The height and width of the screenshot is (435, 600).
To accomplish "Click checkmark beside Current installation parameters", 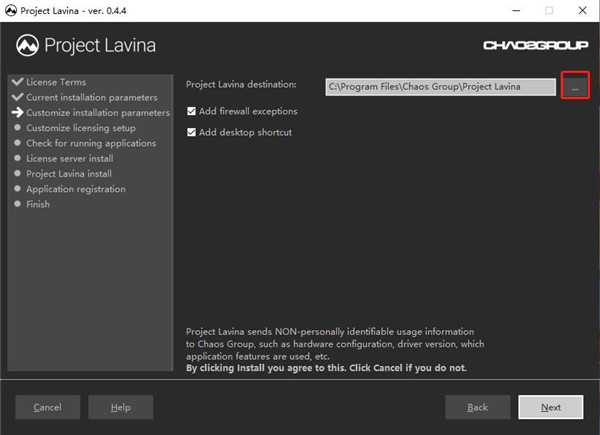I will point(17,97).
